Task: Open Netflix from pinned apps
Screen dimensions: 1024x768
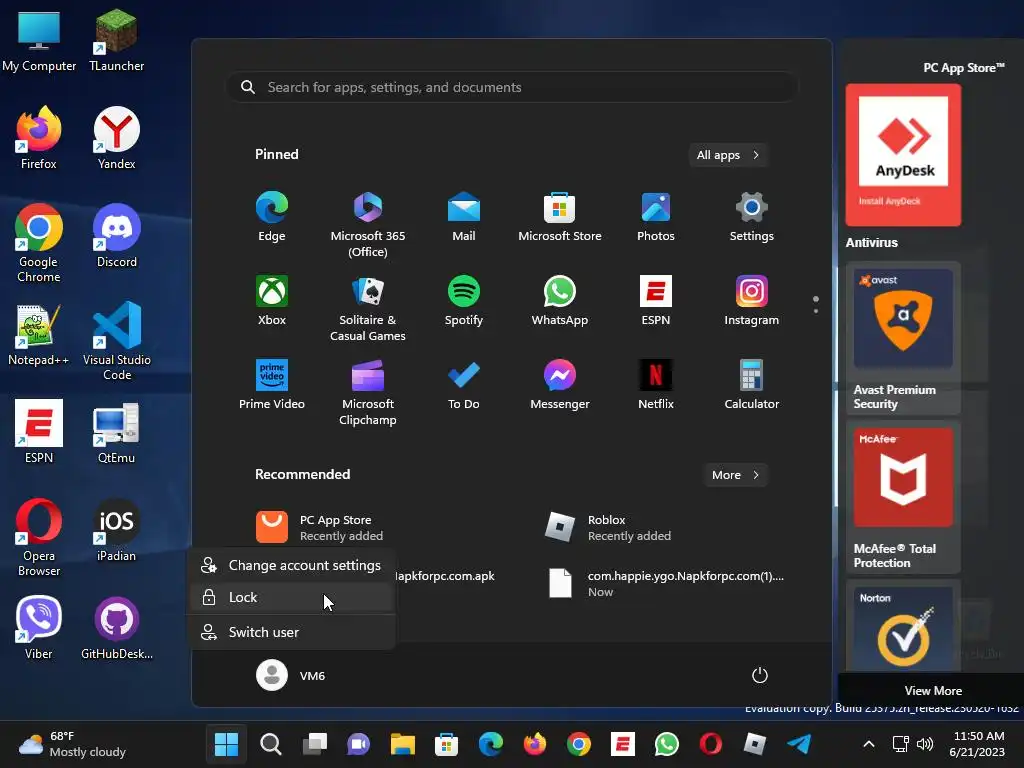Action: pyautogui.click(x=656, y=384)
